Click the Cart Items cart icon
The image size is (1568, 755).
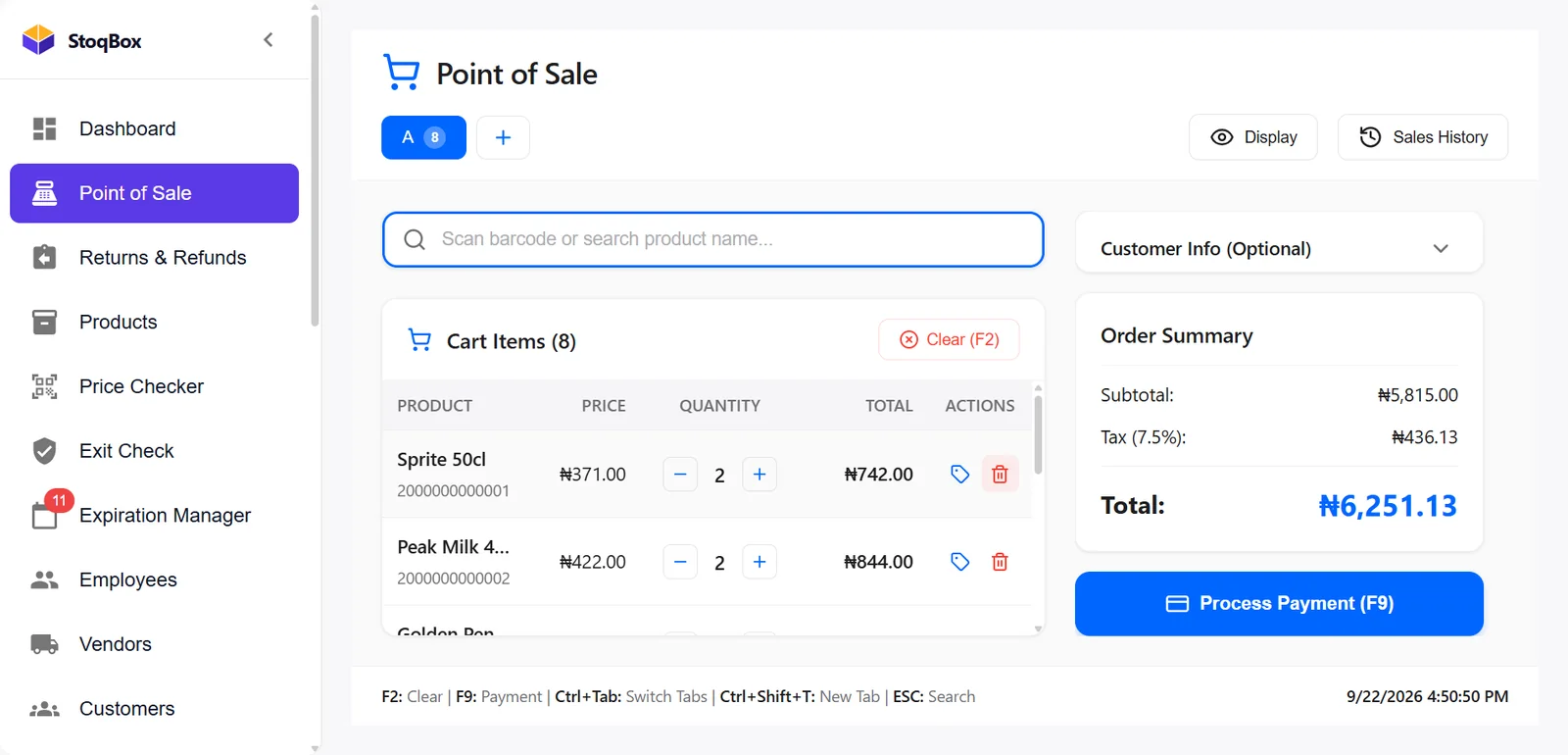(x=419, y=340)
